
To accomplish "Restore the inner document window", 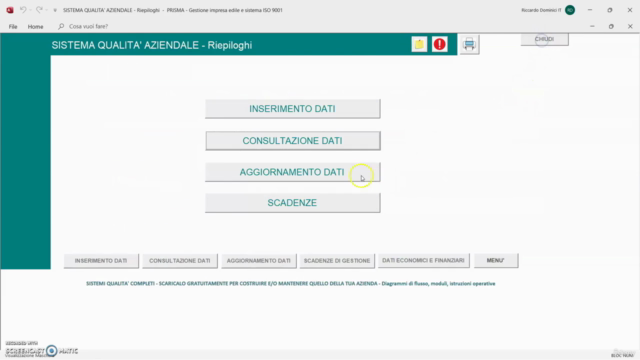I will pyautogui.click(x=611, y=26).
